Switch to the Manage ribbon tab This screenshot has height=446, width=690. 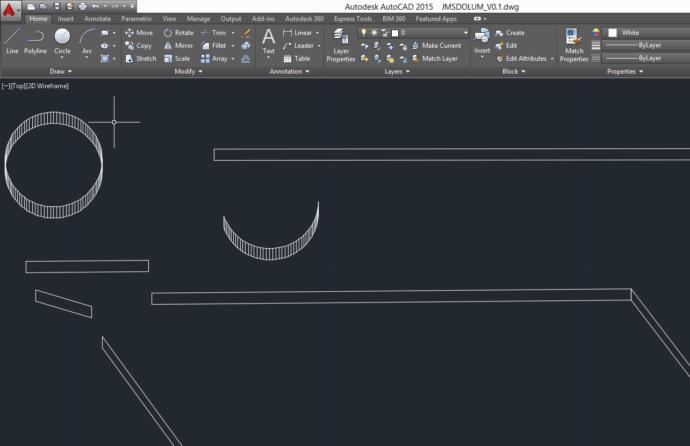[198, 18]
